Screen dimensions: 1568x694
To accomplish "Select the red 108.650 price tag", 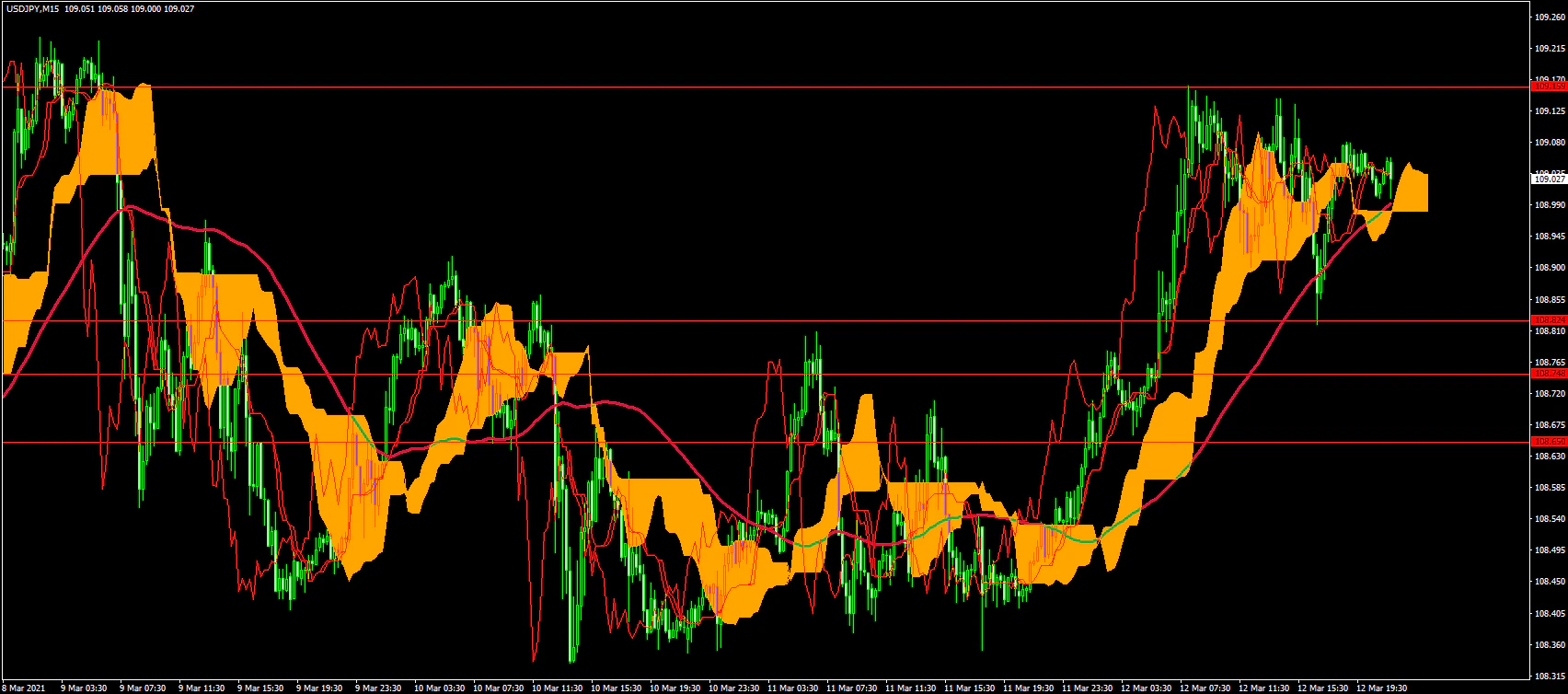I will (1548, 442).
